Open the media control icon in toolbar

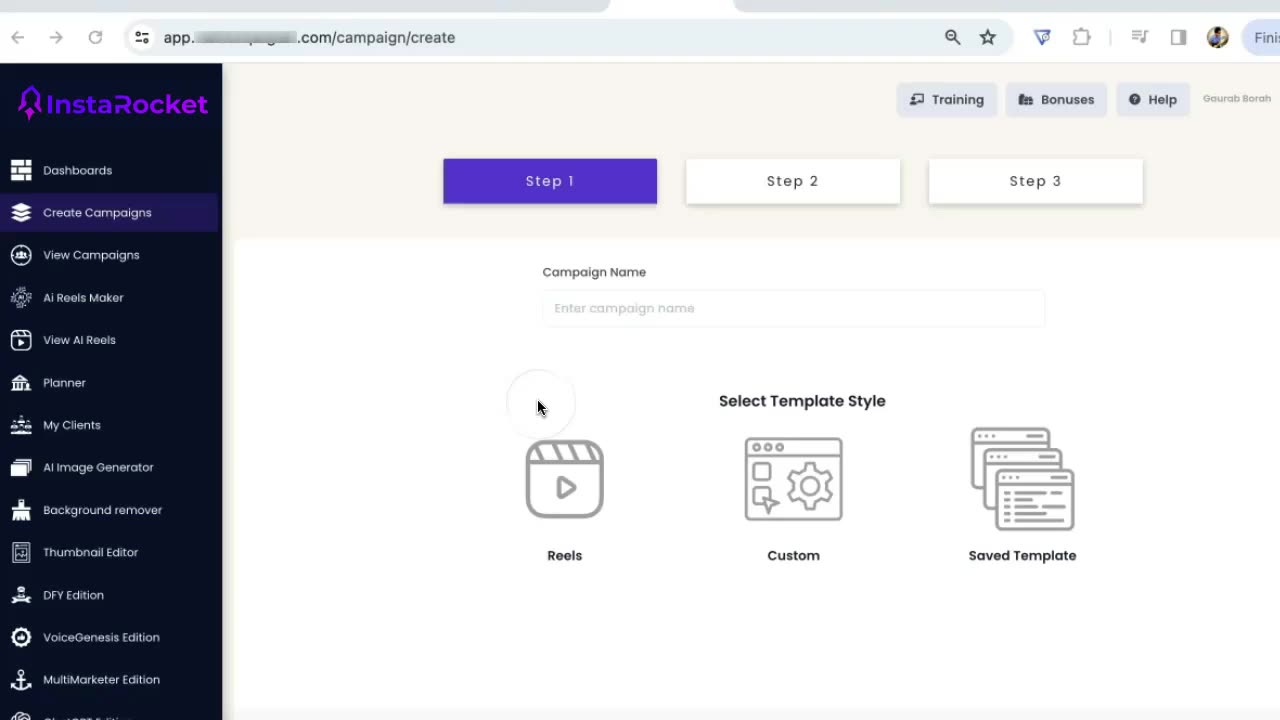(1139, 37)
